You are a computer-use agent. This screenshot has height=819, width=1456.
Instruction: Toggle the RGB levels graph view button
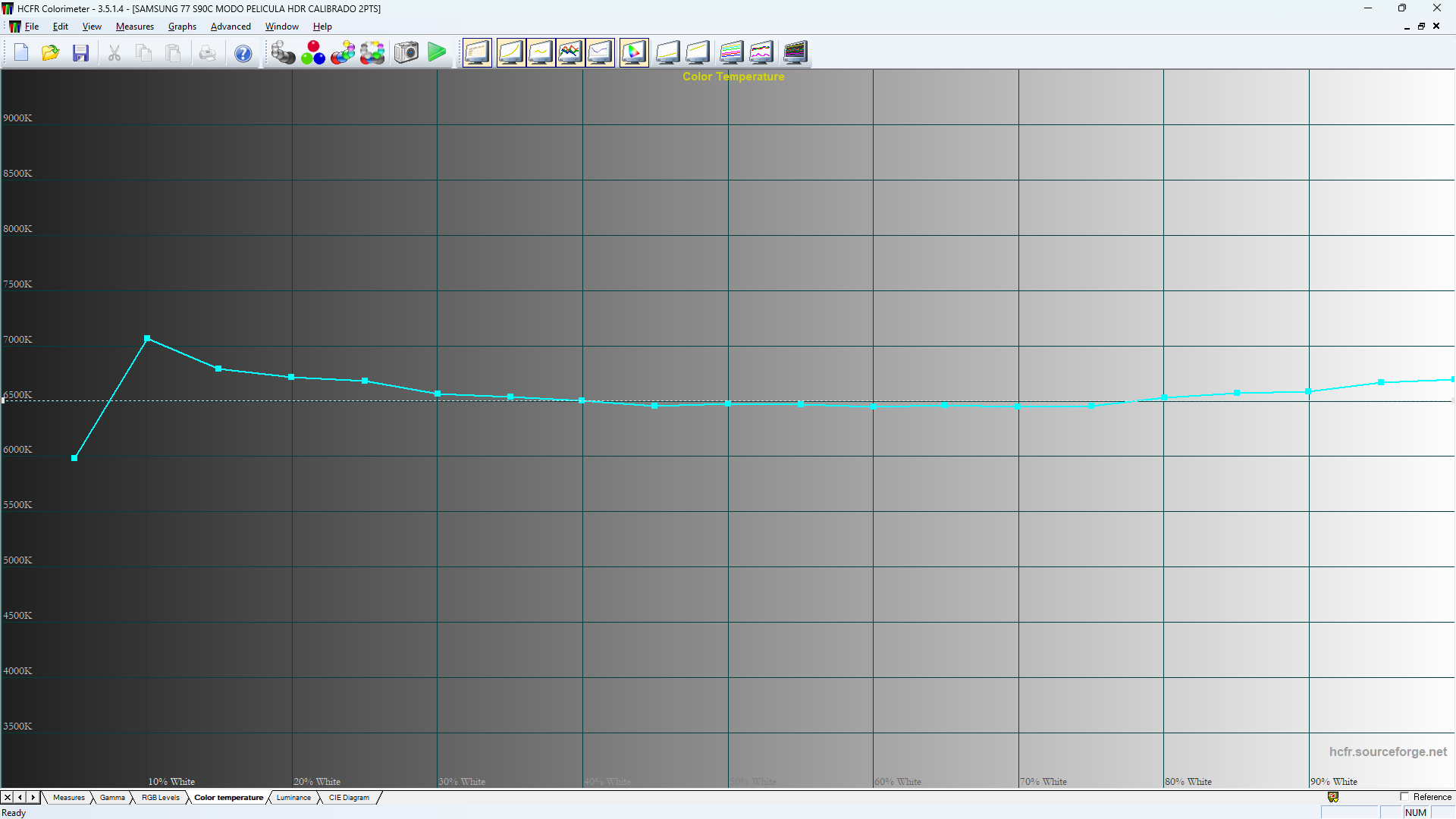coord(571,52)
